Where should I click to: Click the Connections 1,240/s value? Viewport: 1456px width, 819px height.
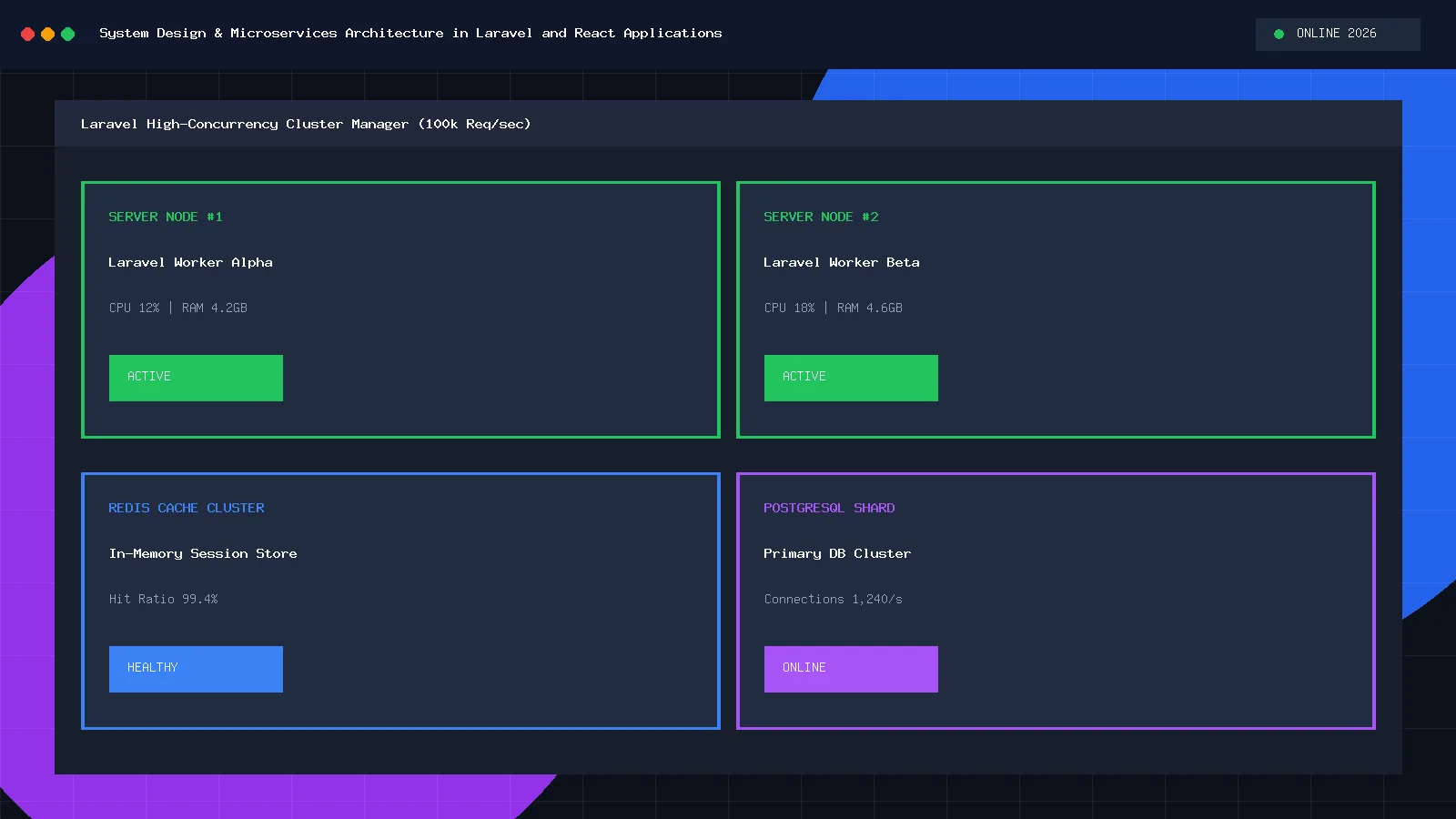pos(834,599)
